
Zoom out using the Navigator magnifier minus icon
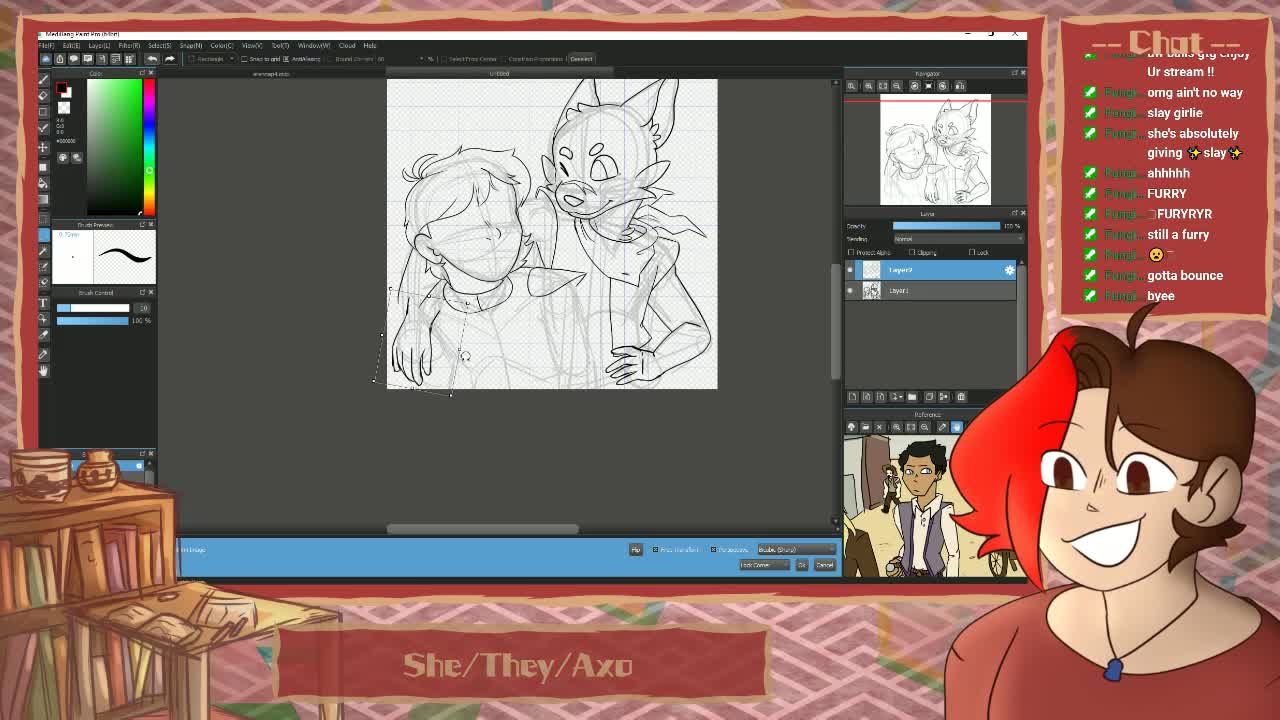click(x=896, y=86)
